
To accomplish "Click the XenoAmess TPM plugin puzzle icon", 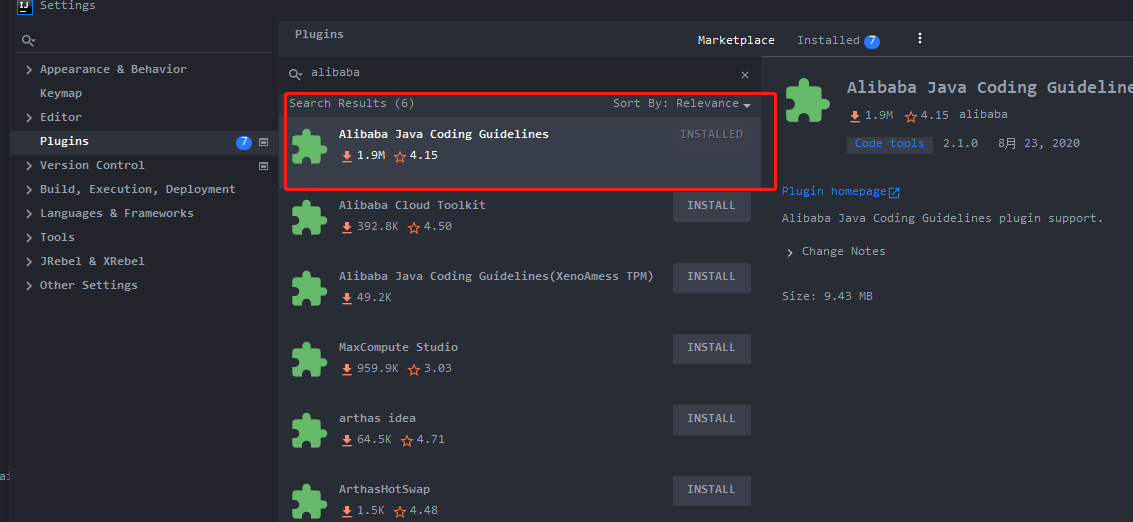I will (309, 288).
